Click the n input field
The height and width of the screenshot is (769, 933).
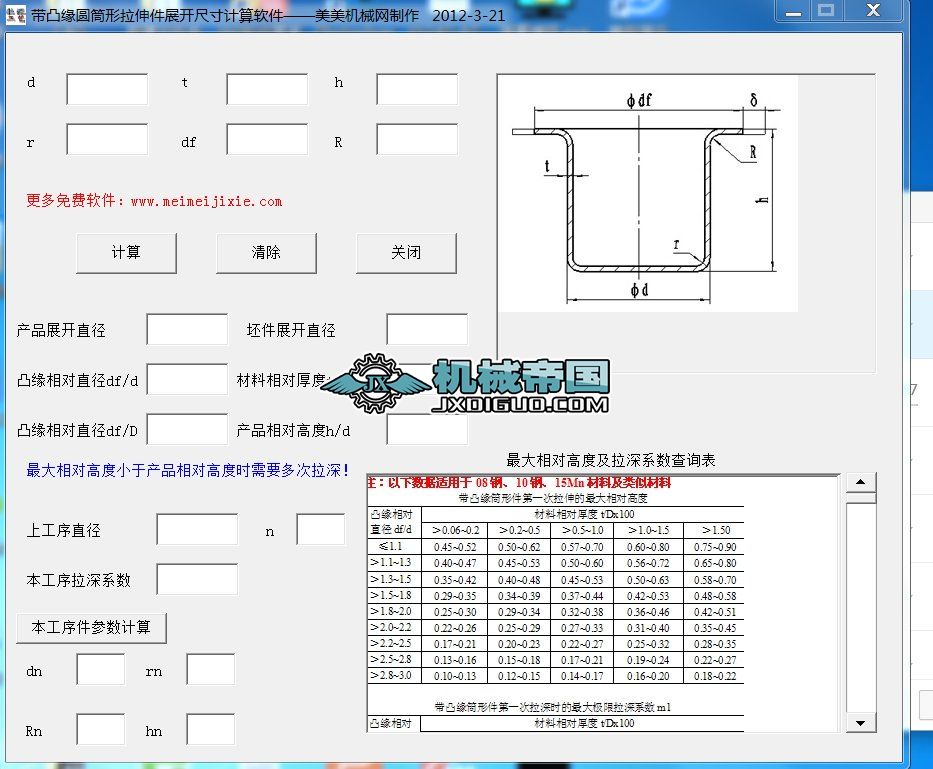point(321,529)
